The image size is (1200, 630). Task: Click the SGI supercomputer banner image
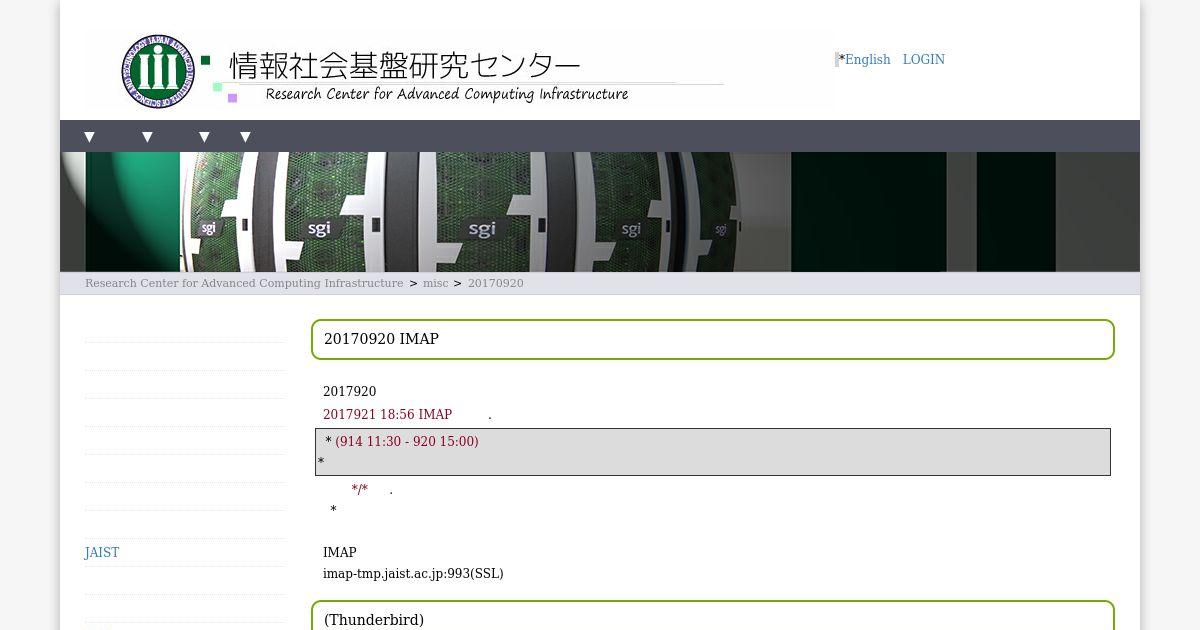coord(600,212)
